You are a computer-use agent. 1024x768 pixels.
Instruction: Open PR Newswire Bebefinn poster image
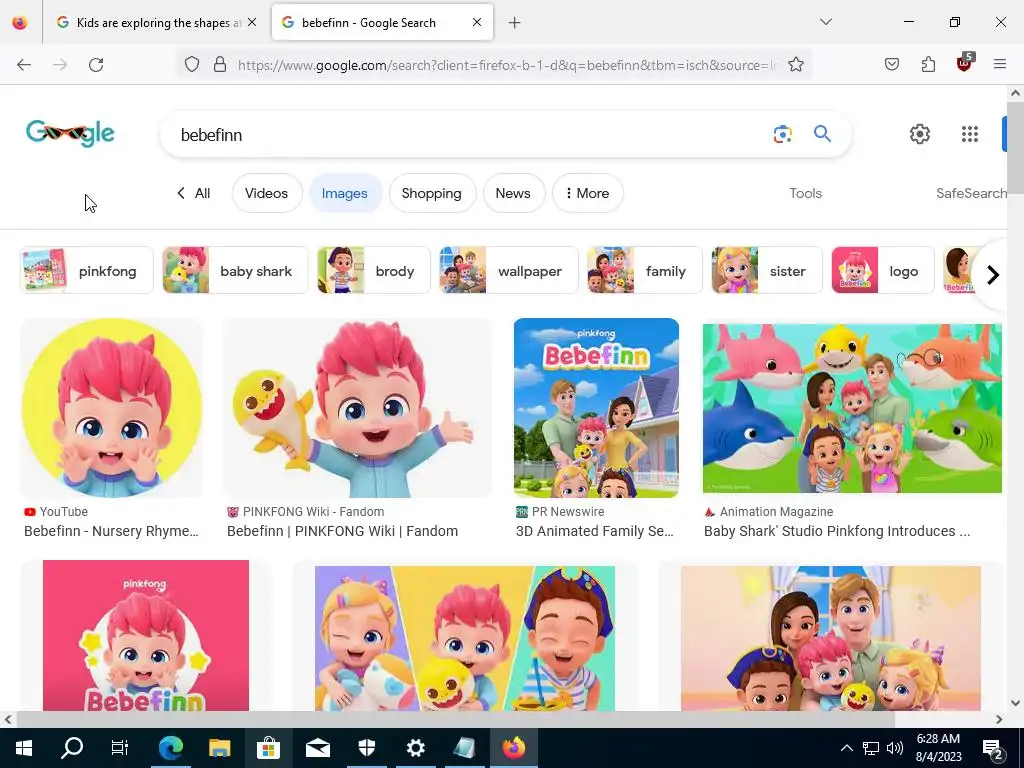click(x=596, y=408)
